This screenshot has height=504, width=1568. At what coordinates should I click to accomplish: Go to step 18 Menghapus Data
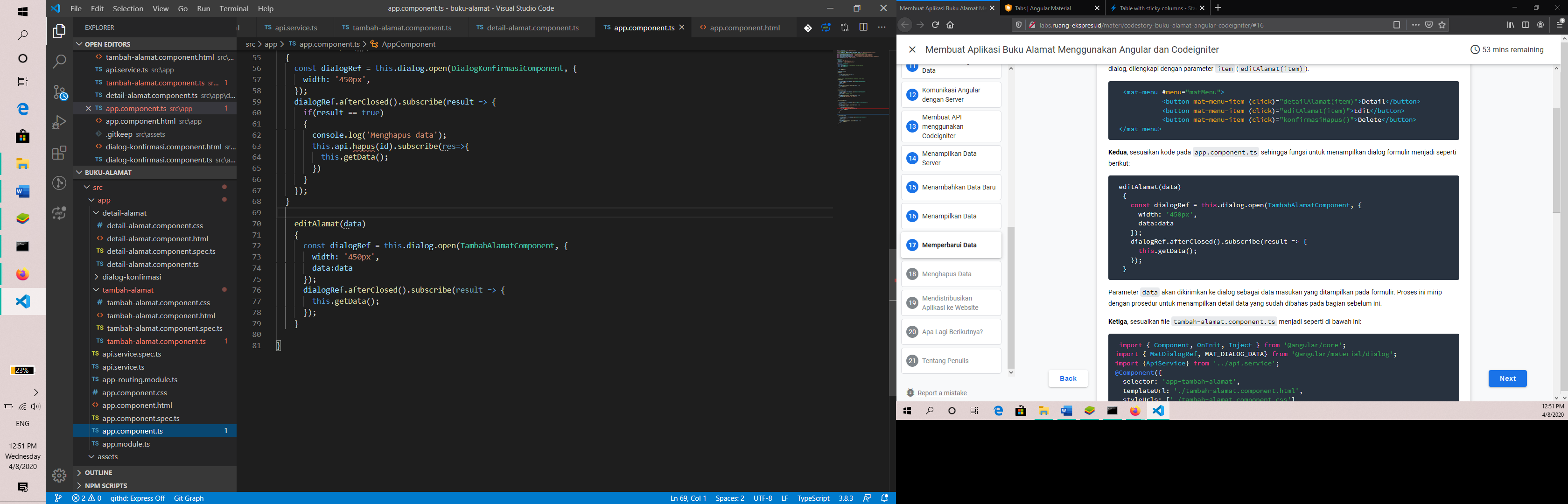(x=951, y=274)
